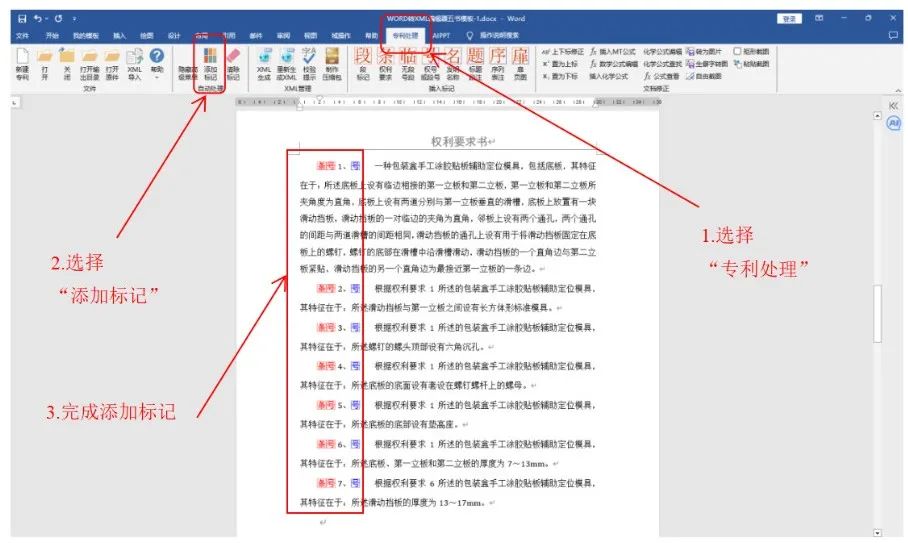The height and width of the screenshot is (543, 908).
Task: Switch to the 开始 tab
Action: tap(52, 36)
